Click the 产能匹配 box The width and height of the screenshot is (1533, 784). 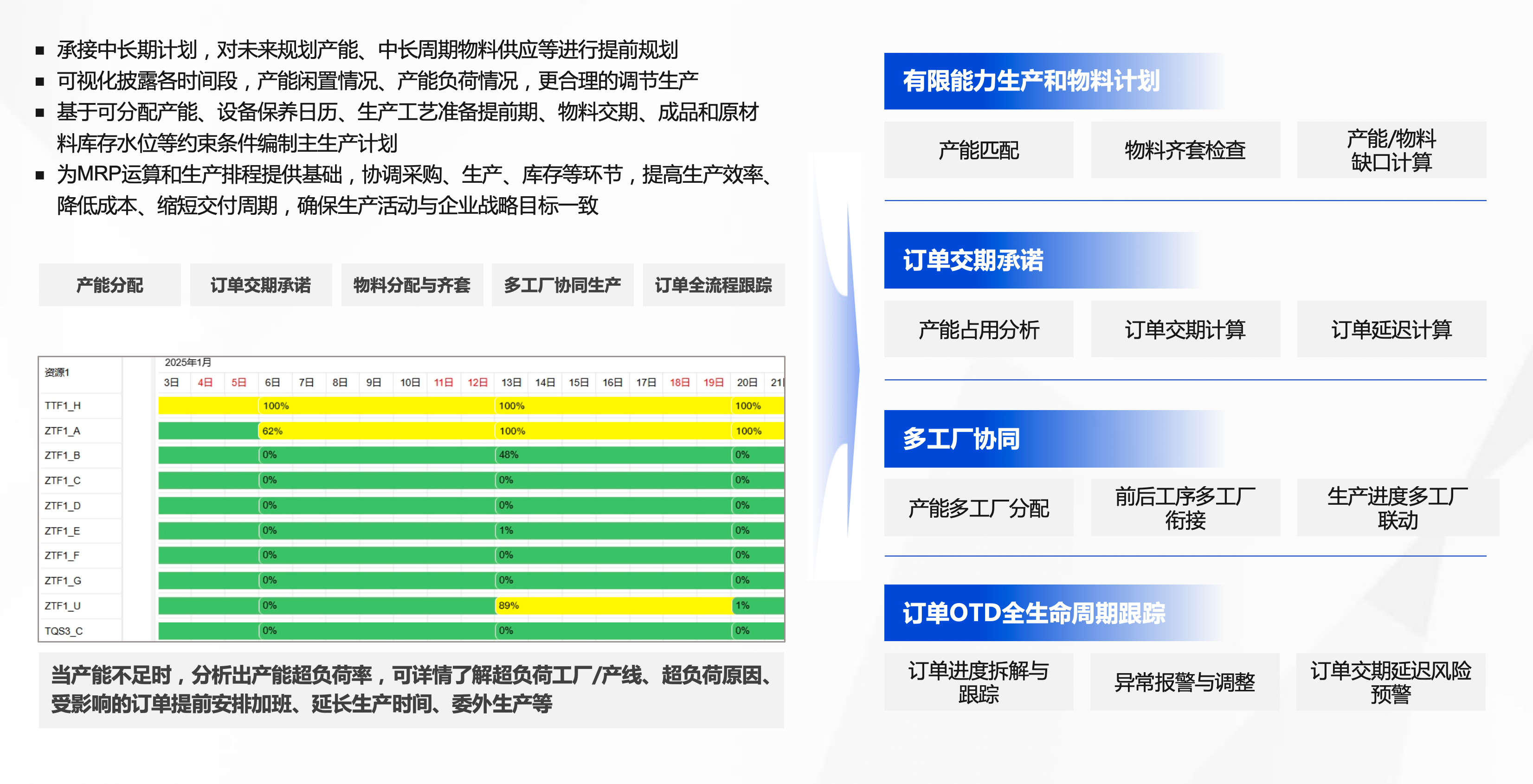click(x=979, y=150)
